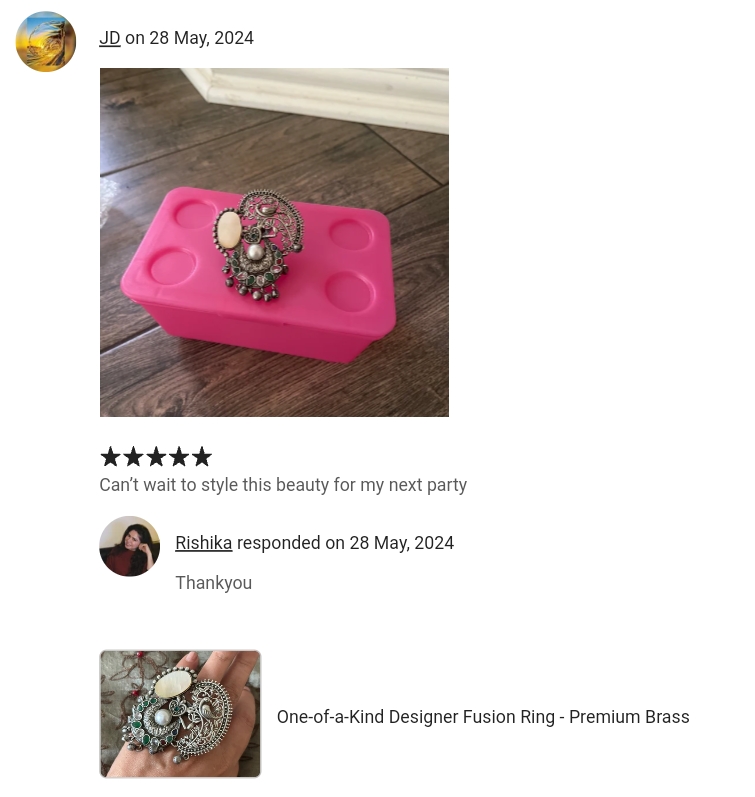Select JD's review date 28 May, 2024

point(201,38)
